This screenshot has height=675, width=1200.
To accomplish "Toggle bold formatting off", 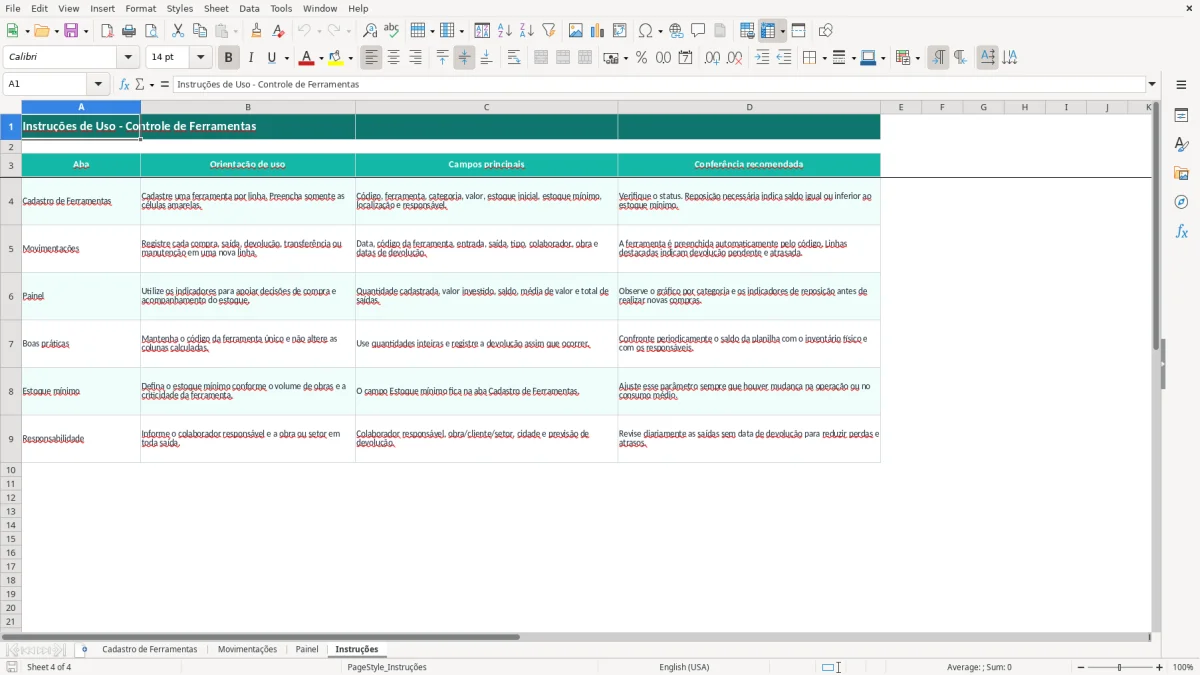I will point(229,58).
